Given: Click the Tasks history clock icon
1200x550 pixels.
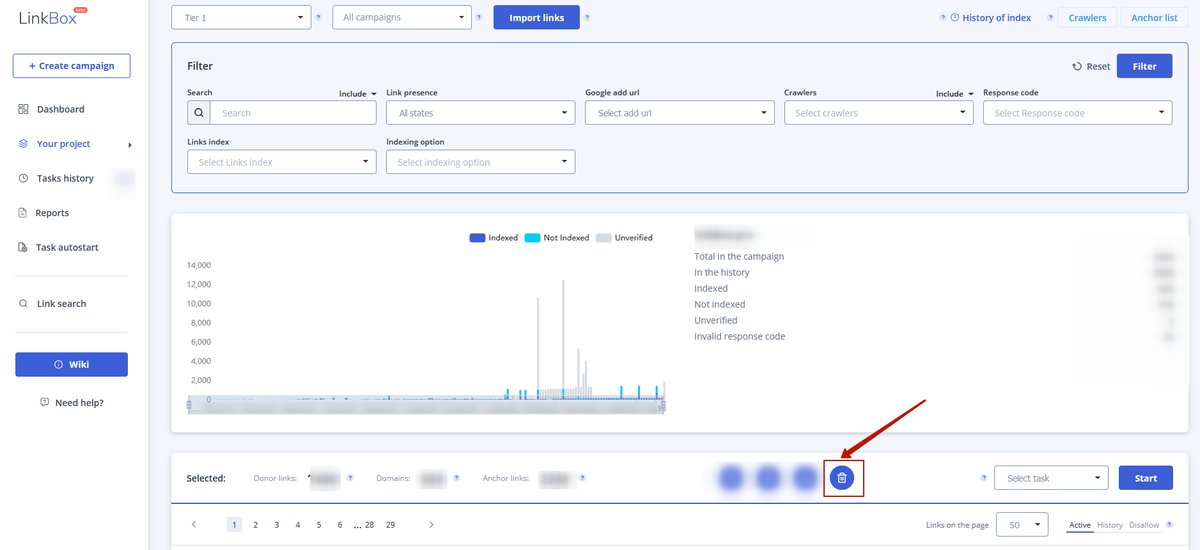Looking at the screenshot, I should pyautogui.click(x=23, y=178).
